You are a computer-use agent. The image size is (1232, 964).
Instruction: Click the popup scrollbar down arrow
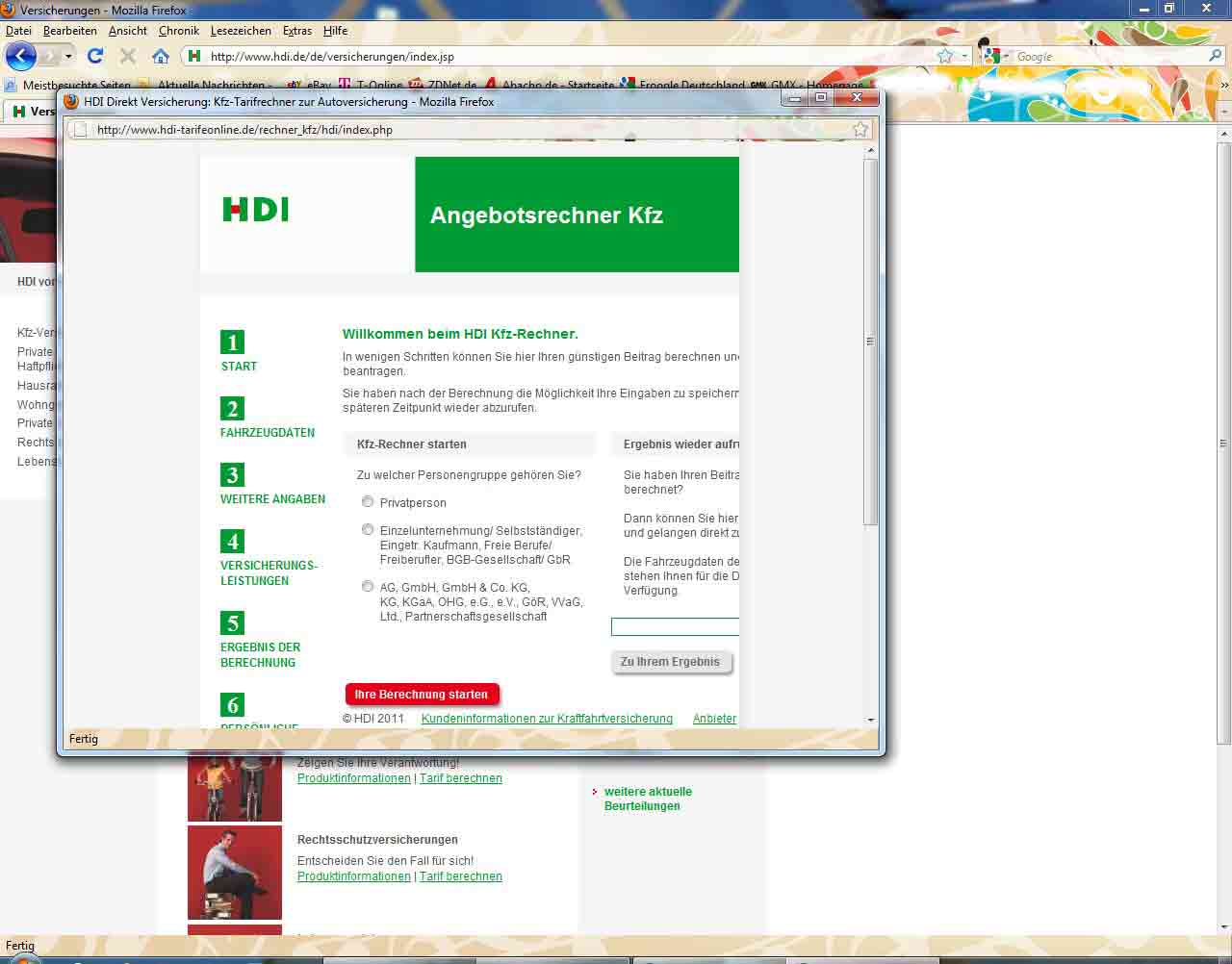click(x=870, y=720)
